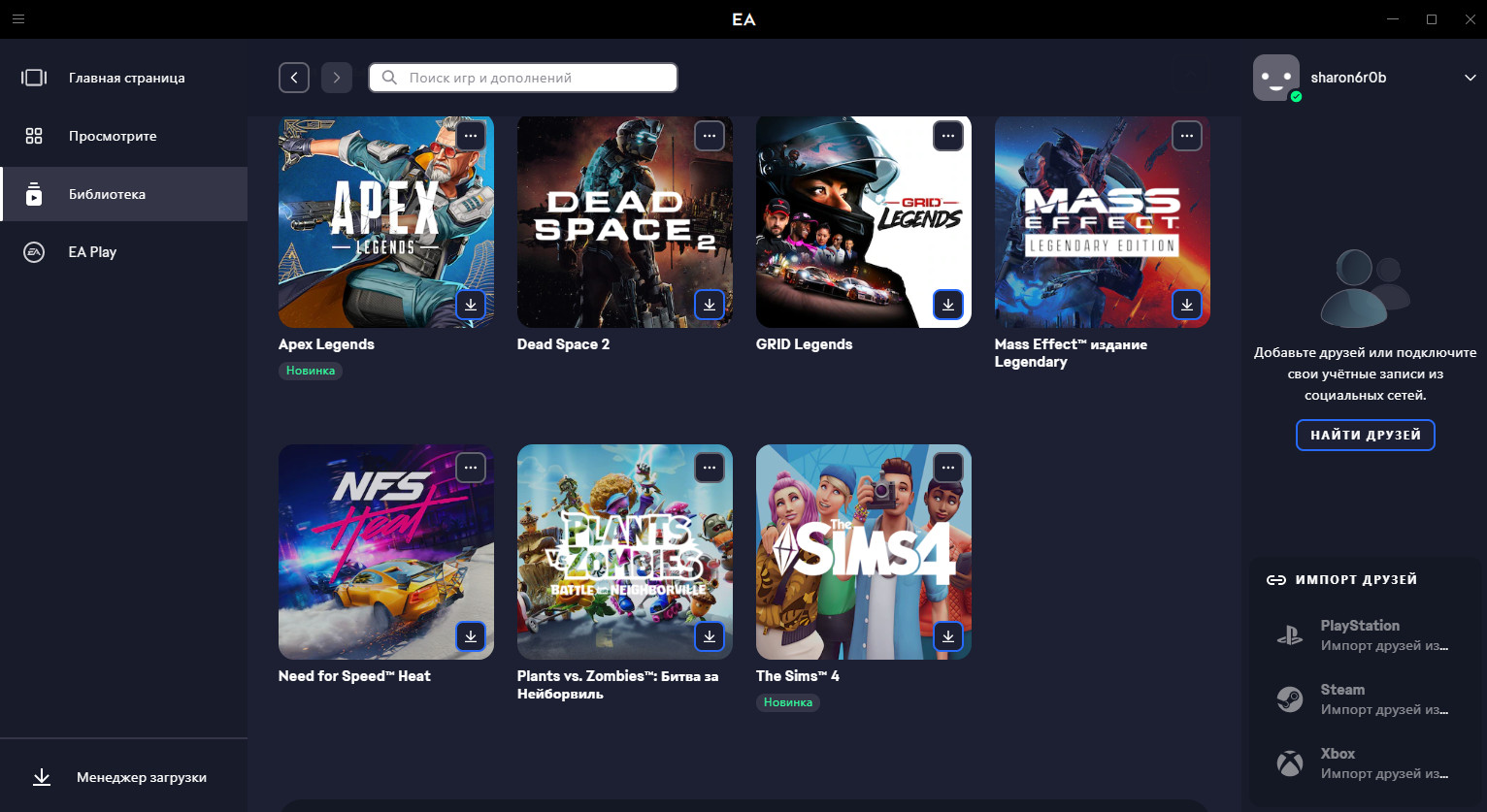Download Need for Speed Heat via icon

click(471, 636)
